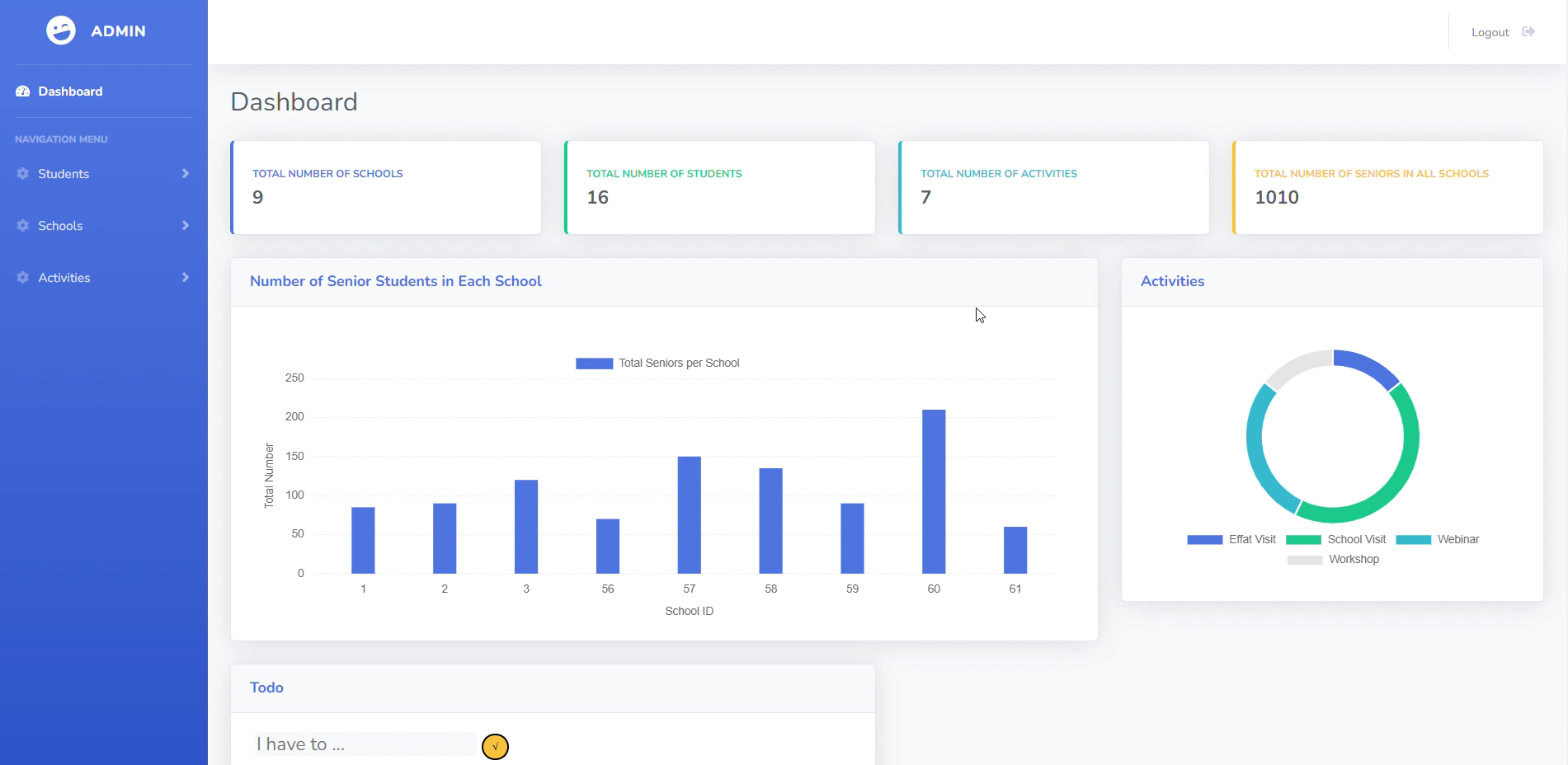Image resolution: width=1568 pixels, height=765 pixels.
Task: Open the Dashboard sidebar menu item
Action: (70, 91)
